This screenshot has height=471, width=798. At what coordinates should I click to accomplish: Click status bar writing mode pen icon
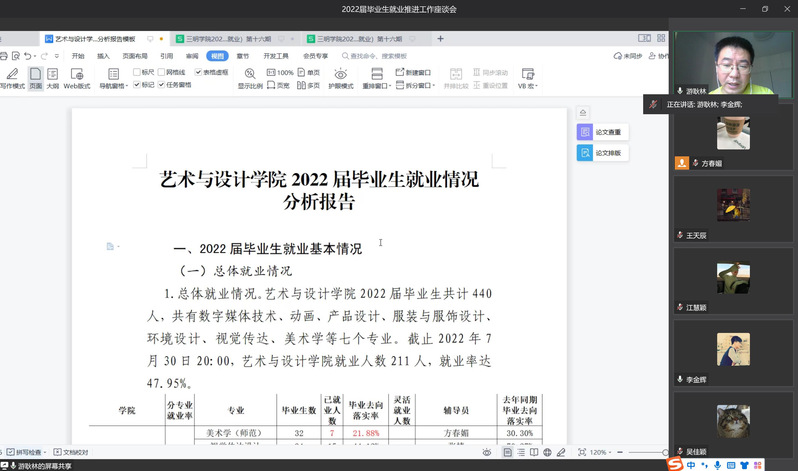[x=561, y=452]
